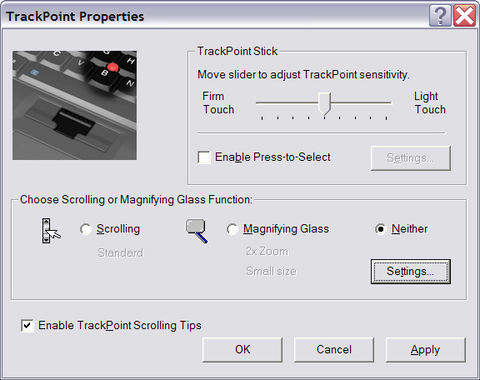The image size is (480, 380).
Task: Click the 'Move slider to adjust' instruction text
Action: pos(303,75)
